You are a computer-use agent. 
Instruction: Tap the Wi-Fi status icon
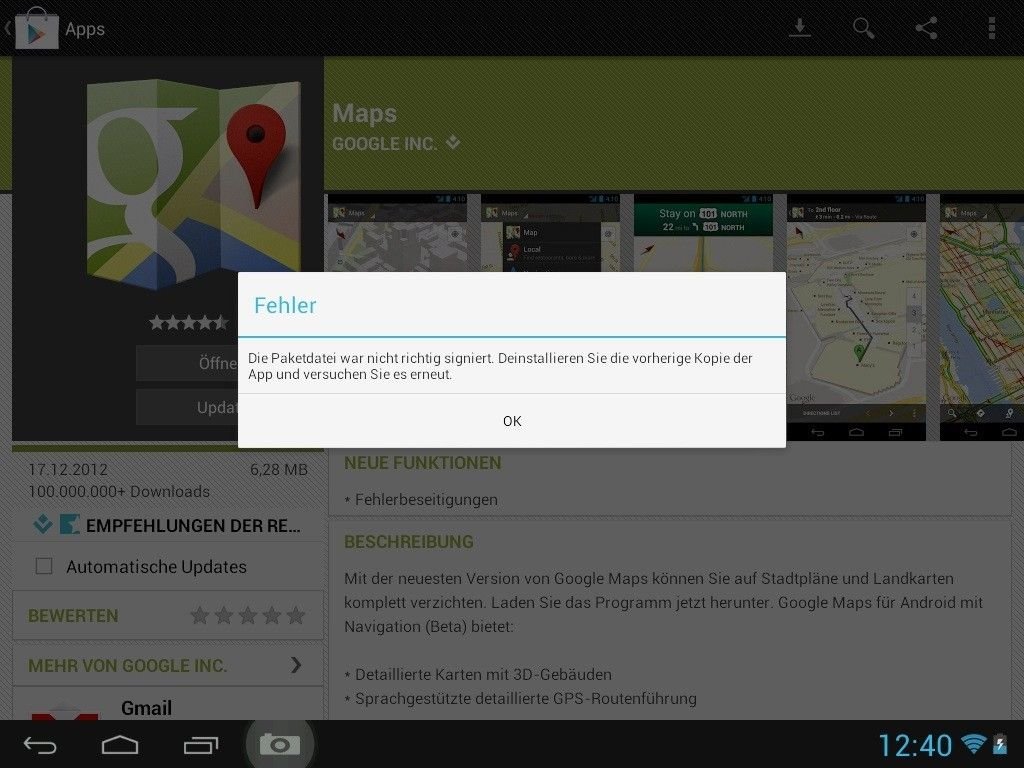coord(973,744)
